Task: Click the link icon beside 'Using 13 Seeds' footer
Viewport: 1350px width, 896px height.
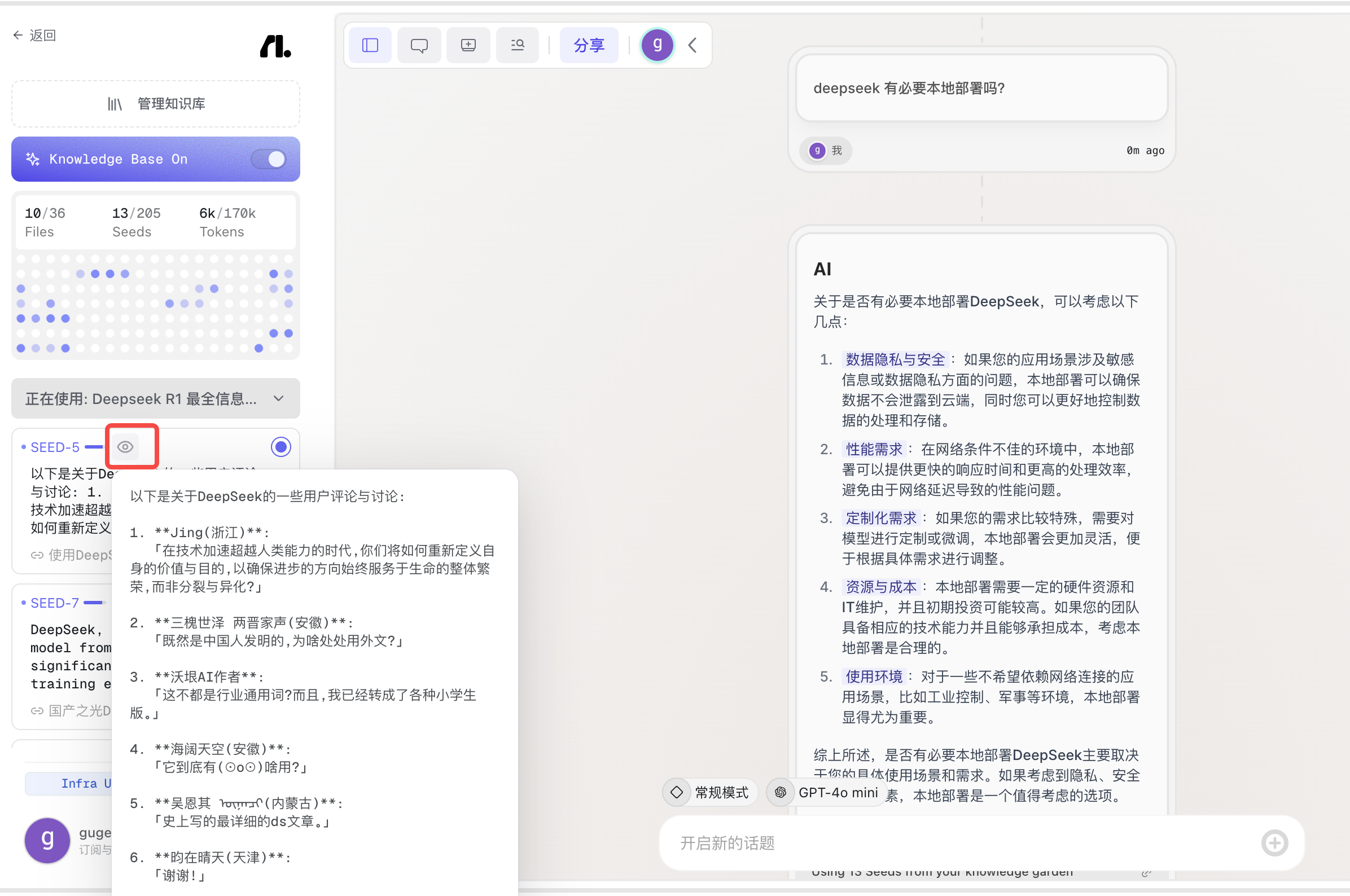Action: click(x=1146, y=872)
